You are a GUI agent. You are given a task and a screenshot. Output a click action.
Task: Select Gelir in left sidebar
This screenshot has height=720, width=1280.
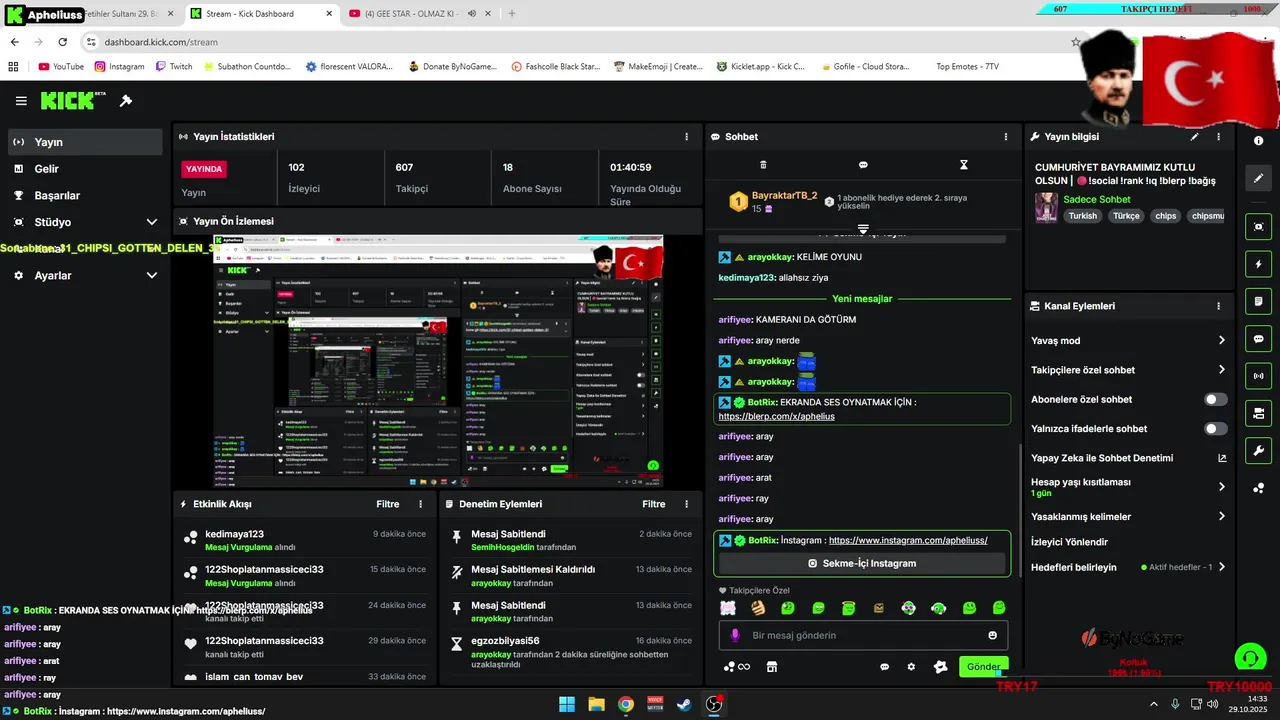pyautogui.click(x=85, y=169)
